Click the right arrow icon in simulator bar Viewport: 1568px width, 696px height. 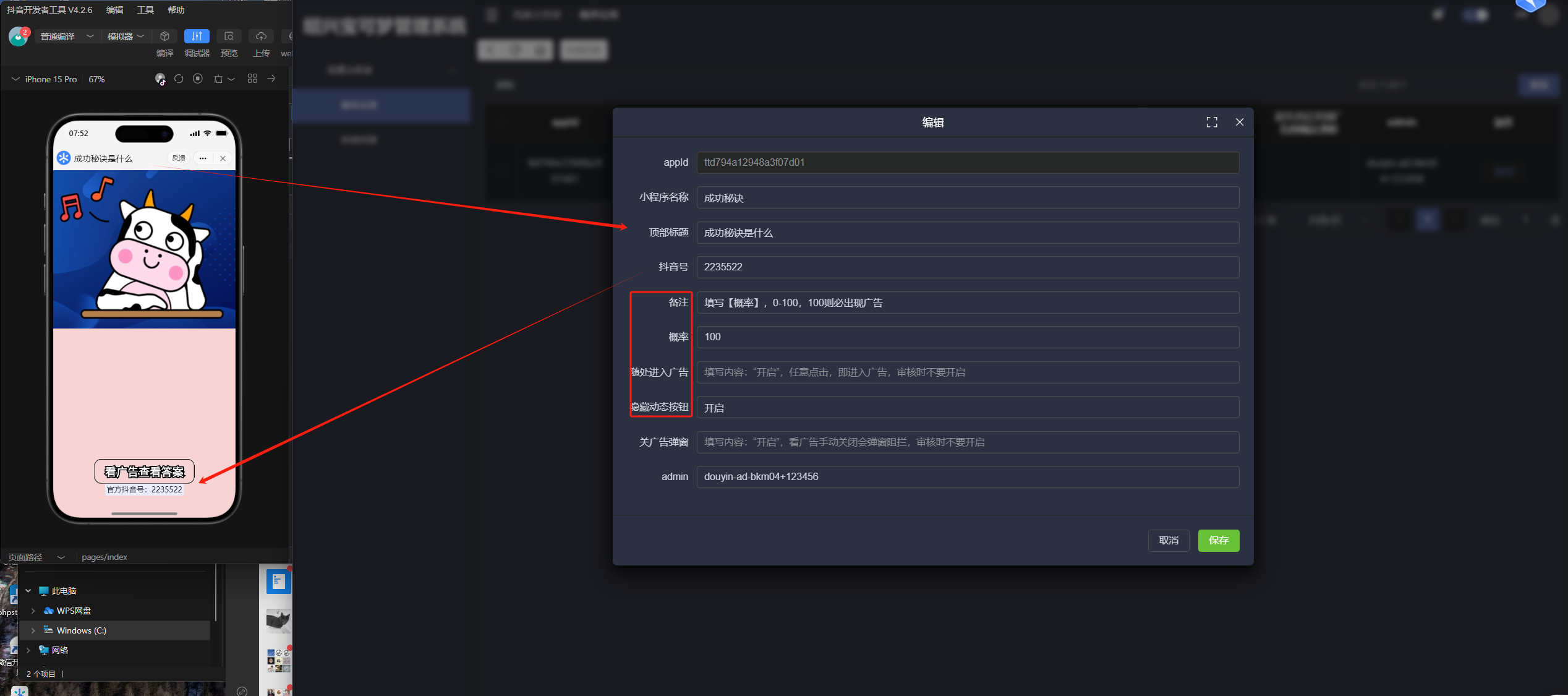coord(271,79)
